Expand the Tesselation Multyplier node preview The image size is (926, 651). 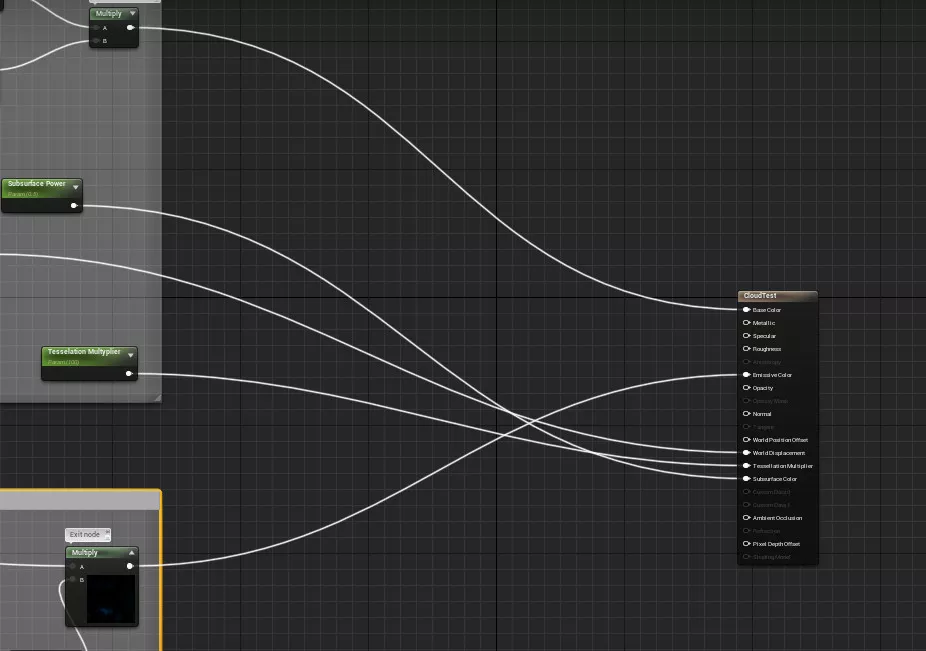tap(130, 354)
